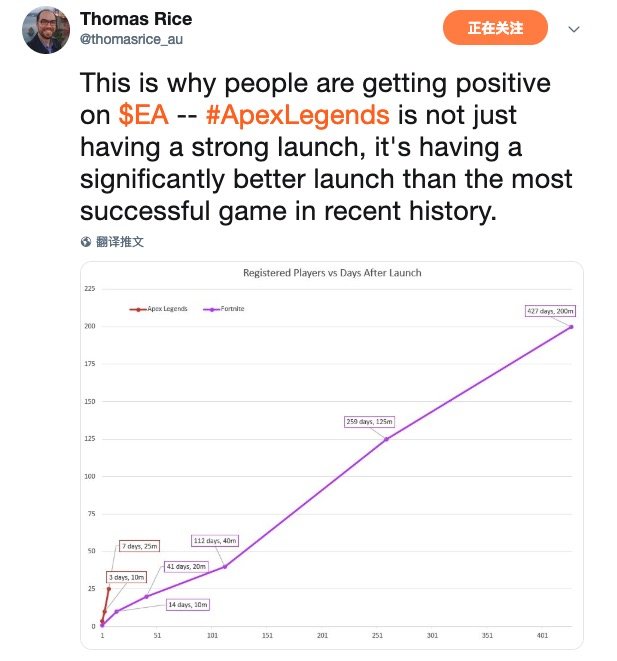Click the 翻译推文 translate tweet link

tap(120, 242)
